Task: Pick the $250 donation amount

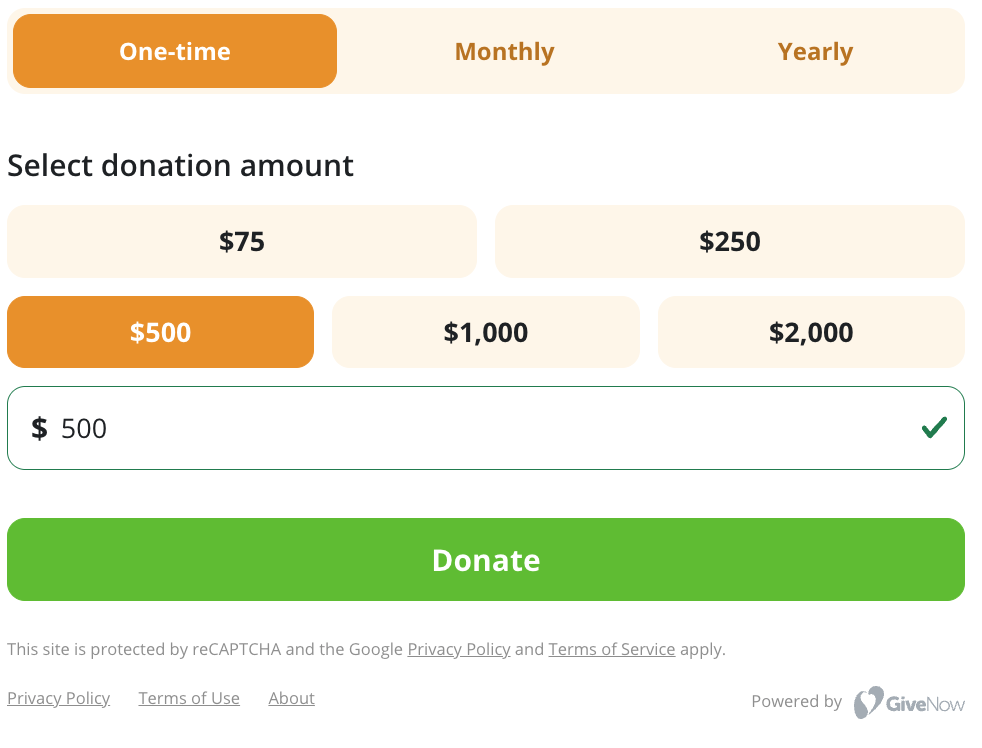Action: [x=730, y=241]
